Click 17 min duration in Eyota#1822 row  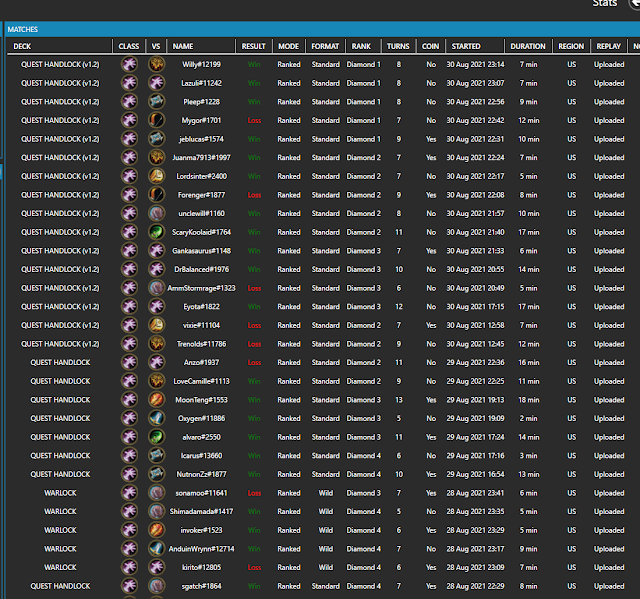(529, 306)
